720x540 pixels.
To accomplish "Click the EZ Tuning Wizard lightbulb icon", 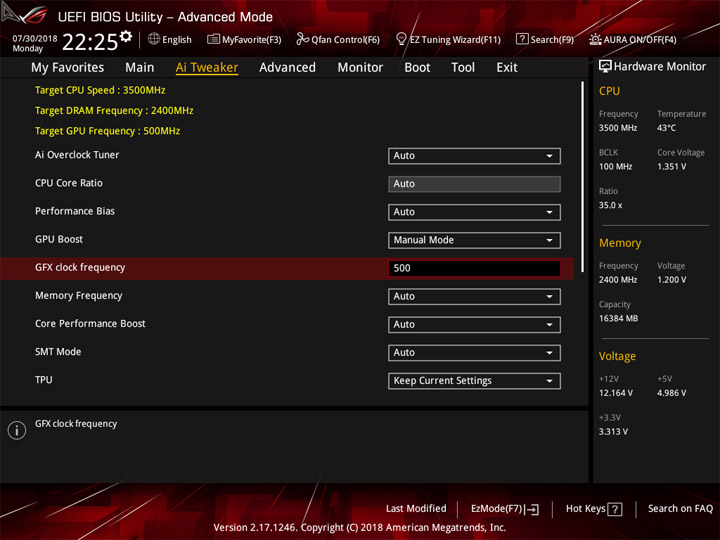I will click(x=401, y=39).
